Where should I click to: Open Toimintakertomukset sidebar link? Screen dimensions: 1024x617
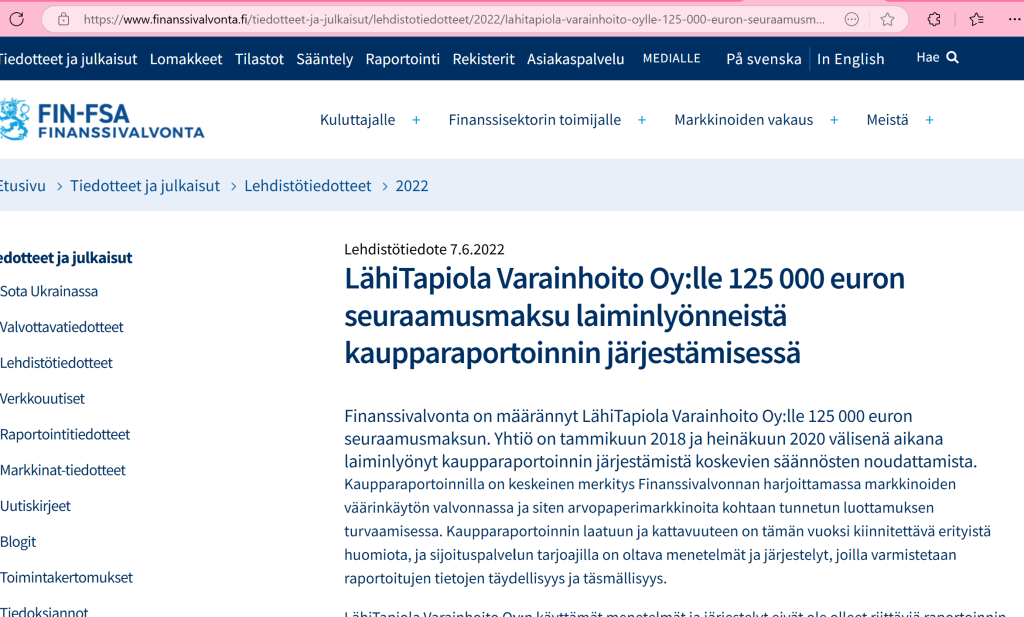click(x=66, y=578)
